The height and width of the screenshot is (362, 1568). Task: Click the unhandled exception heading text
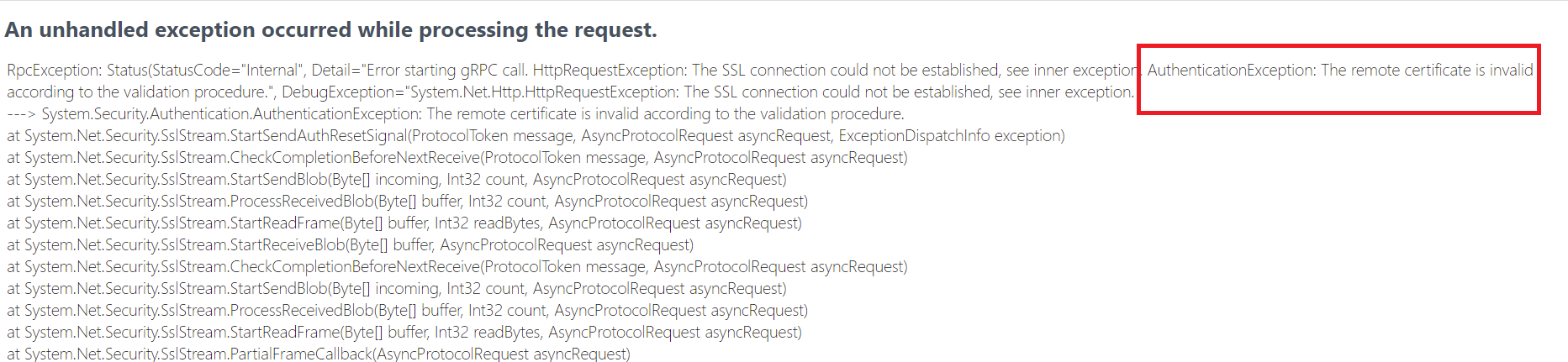click(330, 30)
